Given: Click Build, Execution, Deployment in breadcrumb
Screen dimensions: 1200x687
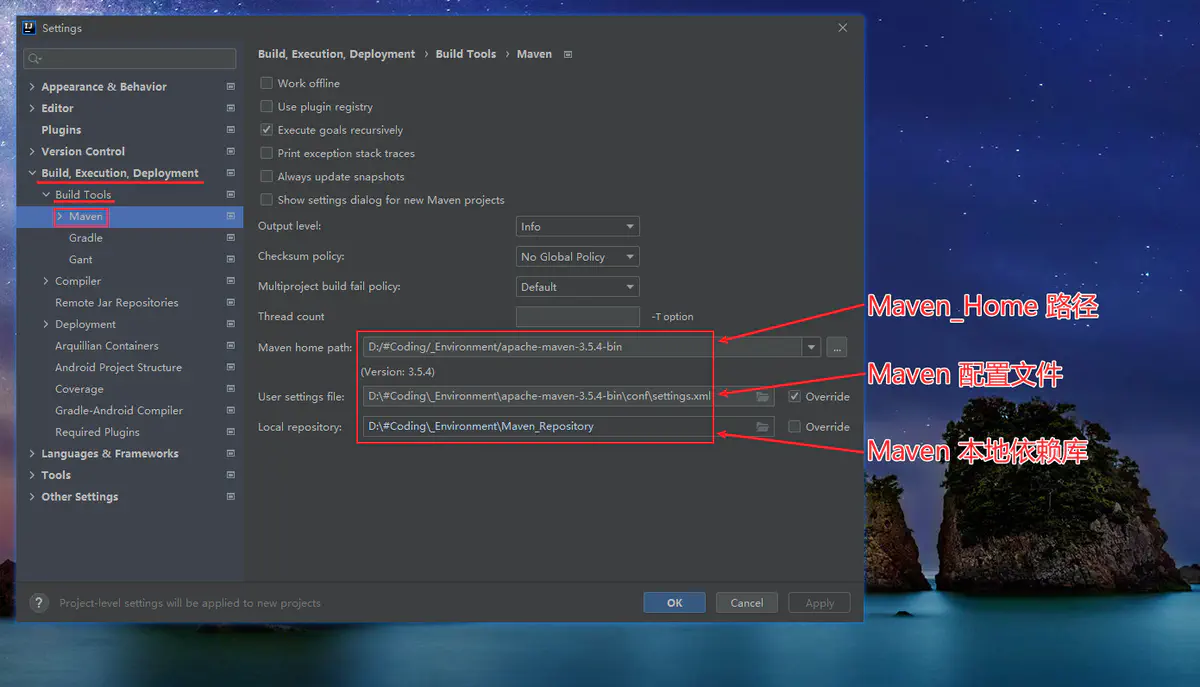Looking at the screenshot, I should tap(336, 54).
